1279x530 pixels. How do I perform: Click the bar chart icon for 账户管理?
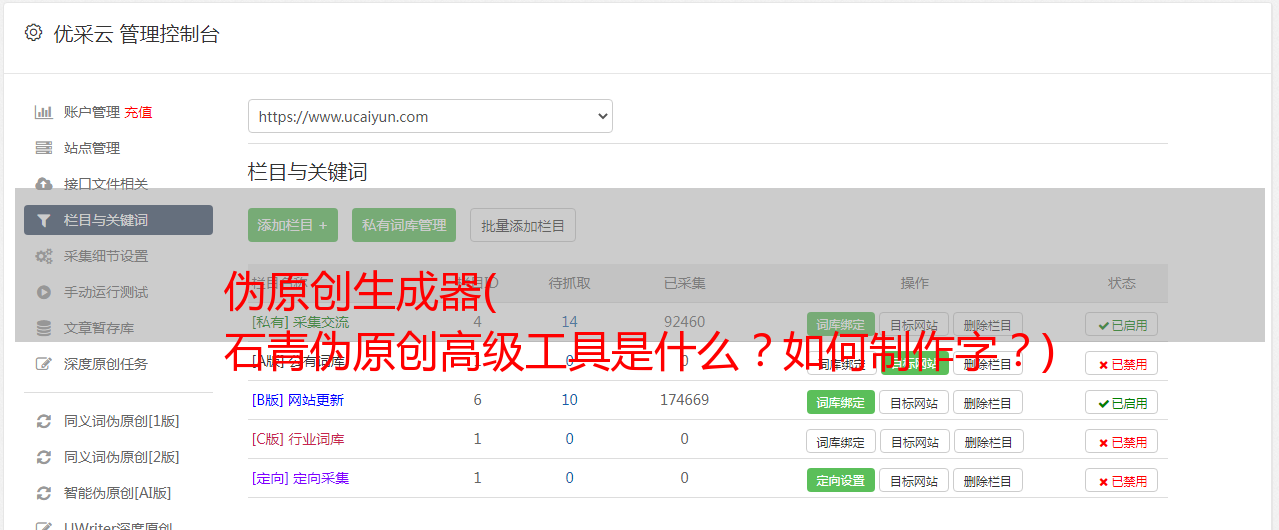click(x=44, y=112)
